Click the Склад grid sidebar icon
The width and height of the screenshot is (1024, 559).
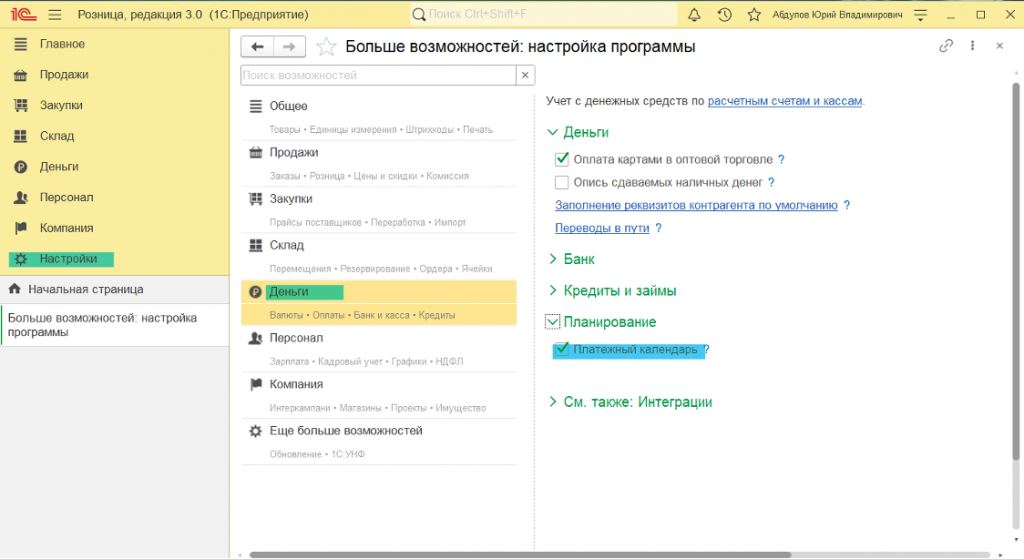pyautogui.click(x=21, y=136)
